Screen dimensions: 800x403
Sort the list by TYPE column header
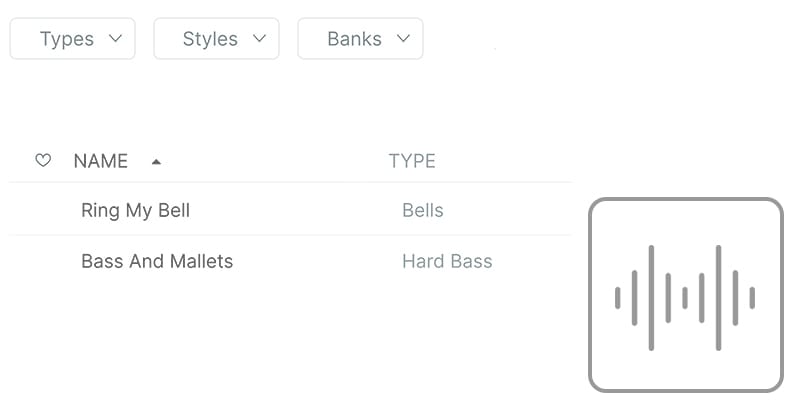pos(412,161)
